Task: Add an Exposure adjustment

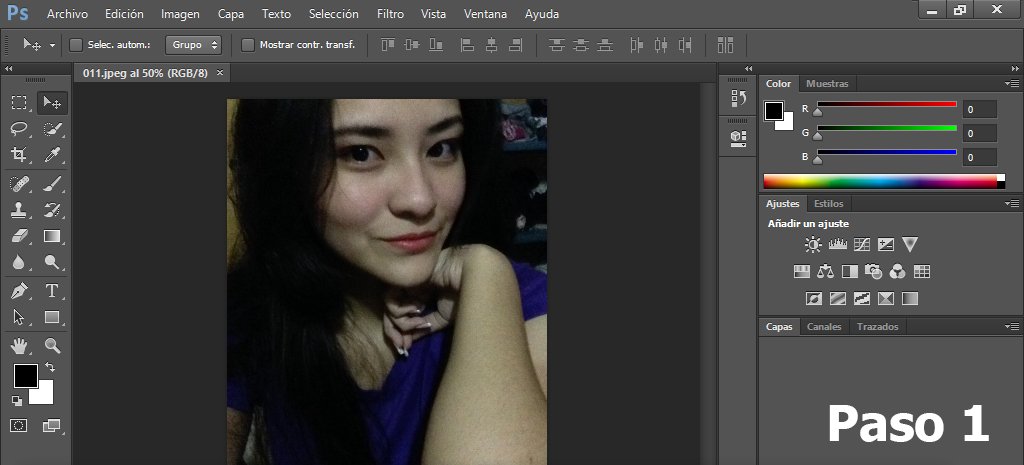Action: [x=886, y=244]
